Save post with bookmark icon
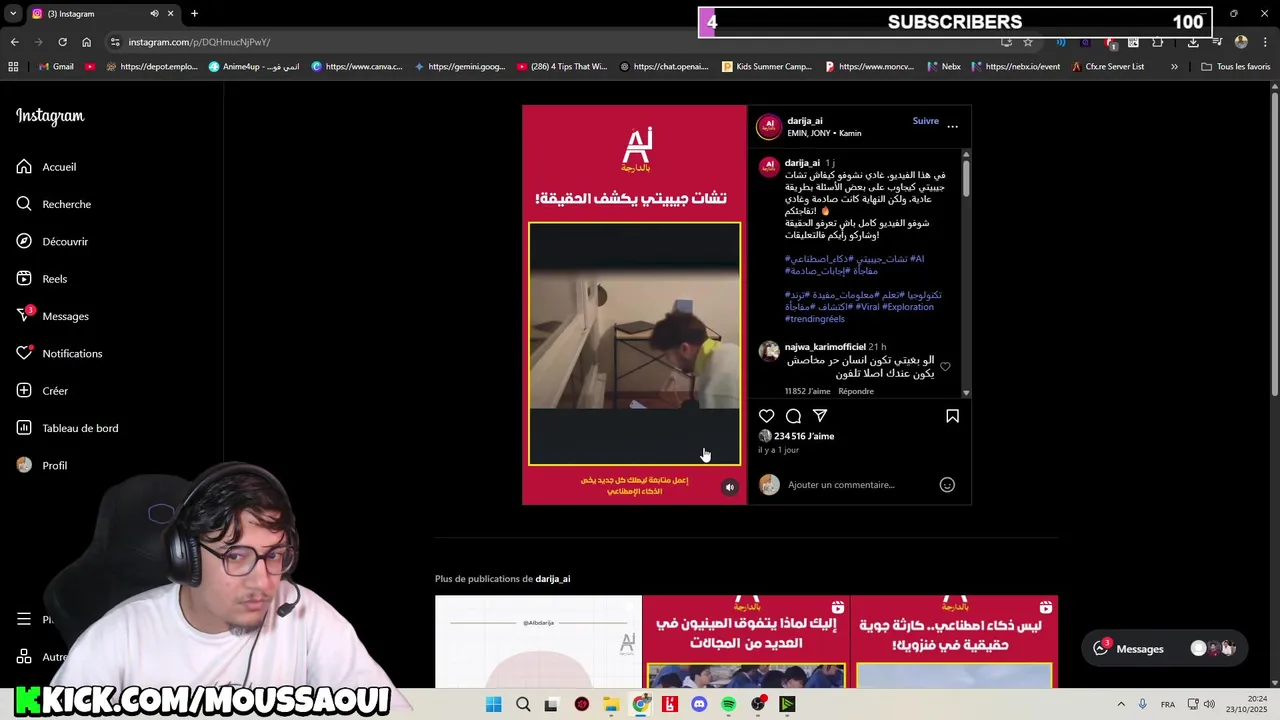This screenshot has height=720, width=1280. click(952, 416)
